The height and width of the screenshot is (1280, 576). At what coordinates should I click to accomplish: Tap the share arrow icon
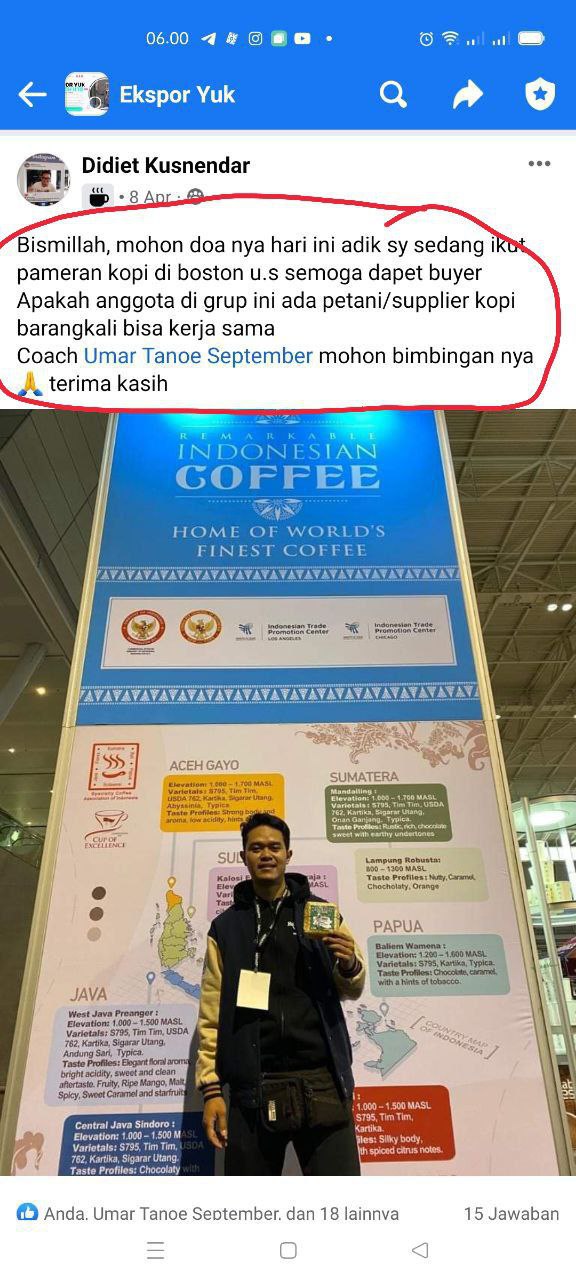point(467,95)
